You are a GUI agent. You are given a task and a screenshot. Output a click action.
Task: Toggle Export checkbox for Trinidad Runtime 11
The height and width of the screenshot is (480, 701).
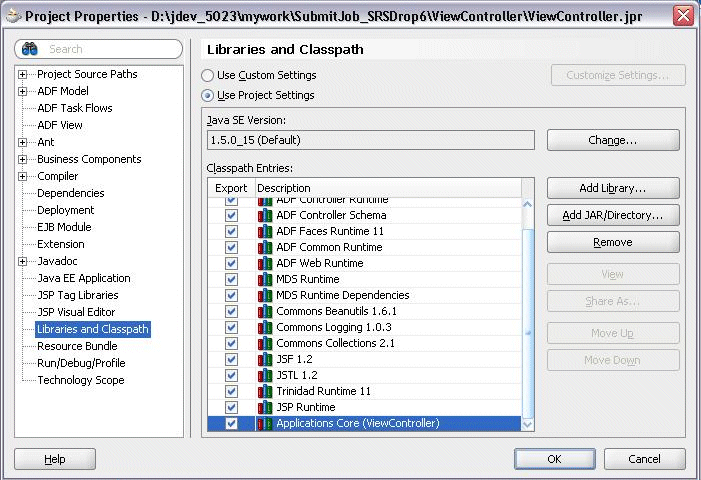(x=231, y=392)
